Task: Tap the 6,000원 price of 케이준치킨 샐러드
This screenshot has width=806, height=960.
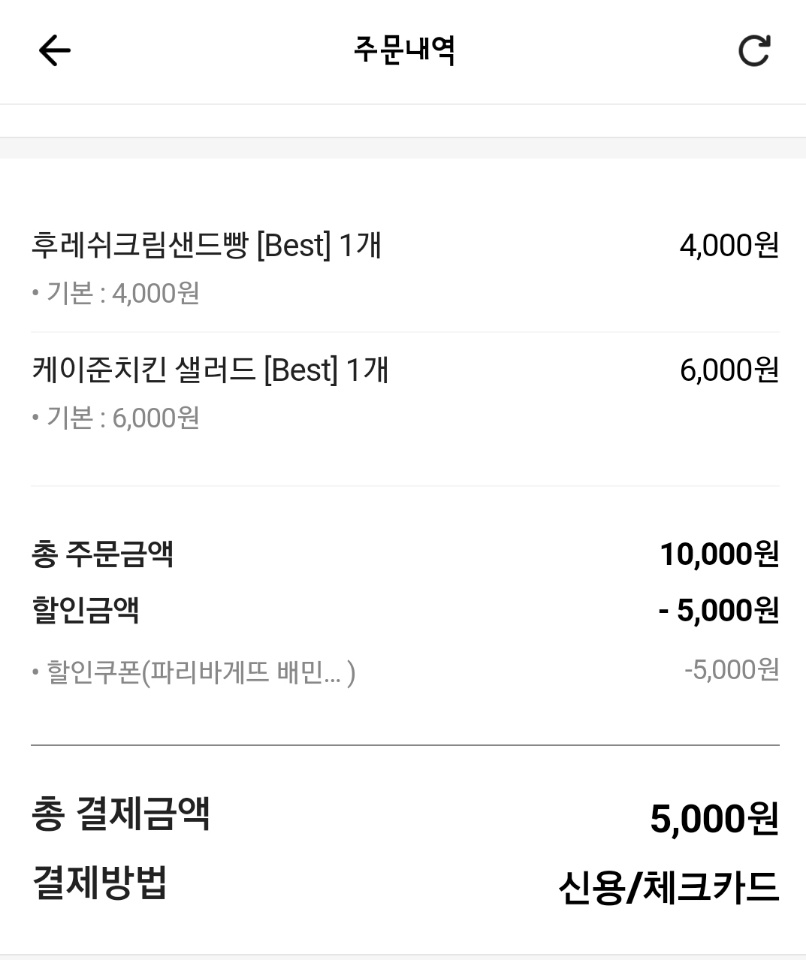Action: 728,371
